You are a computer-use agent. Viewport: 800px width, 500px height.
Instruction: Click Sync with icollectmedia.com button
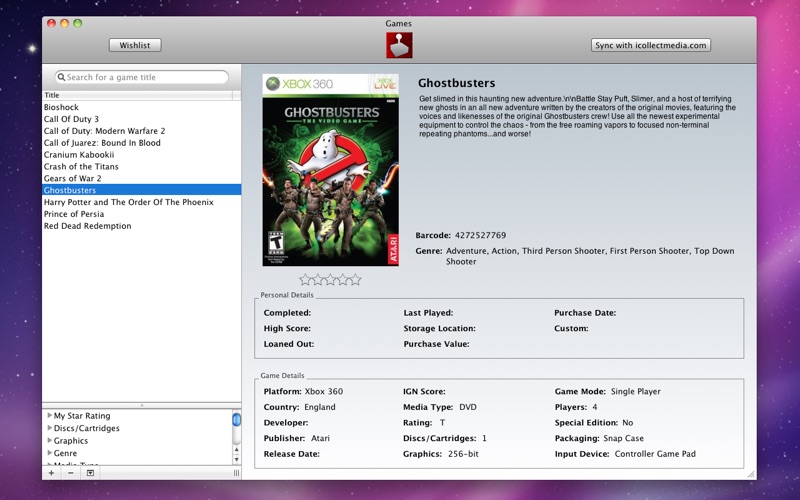point(651,45)
